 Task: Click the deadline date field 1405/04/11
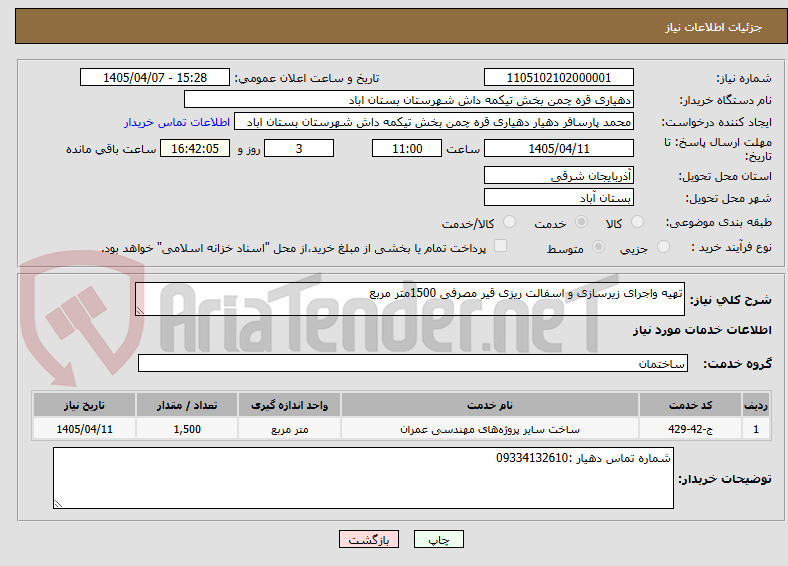click(x=559, y=148)
